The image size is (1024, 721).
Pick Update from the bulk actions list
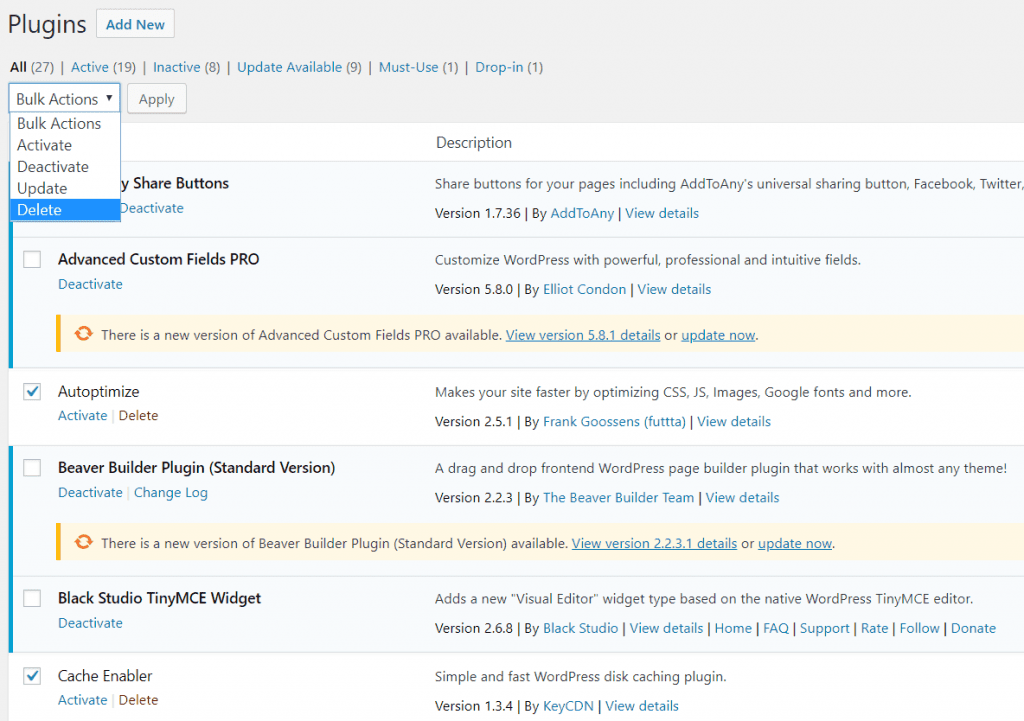tap(65, 188)
